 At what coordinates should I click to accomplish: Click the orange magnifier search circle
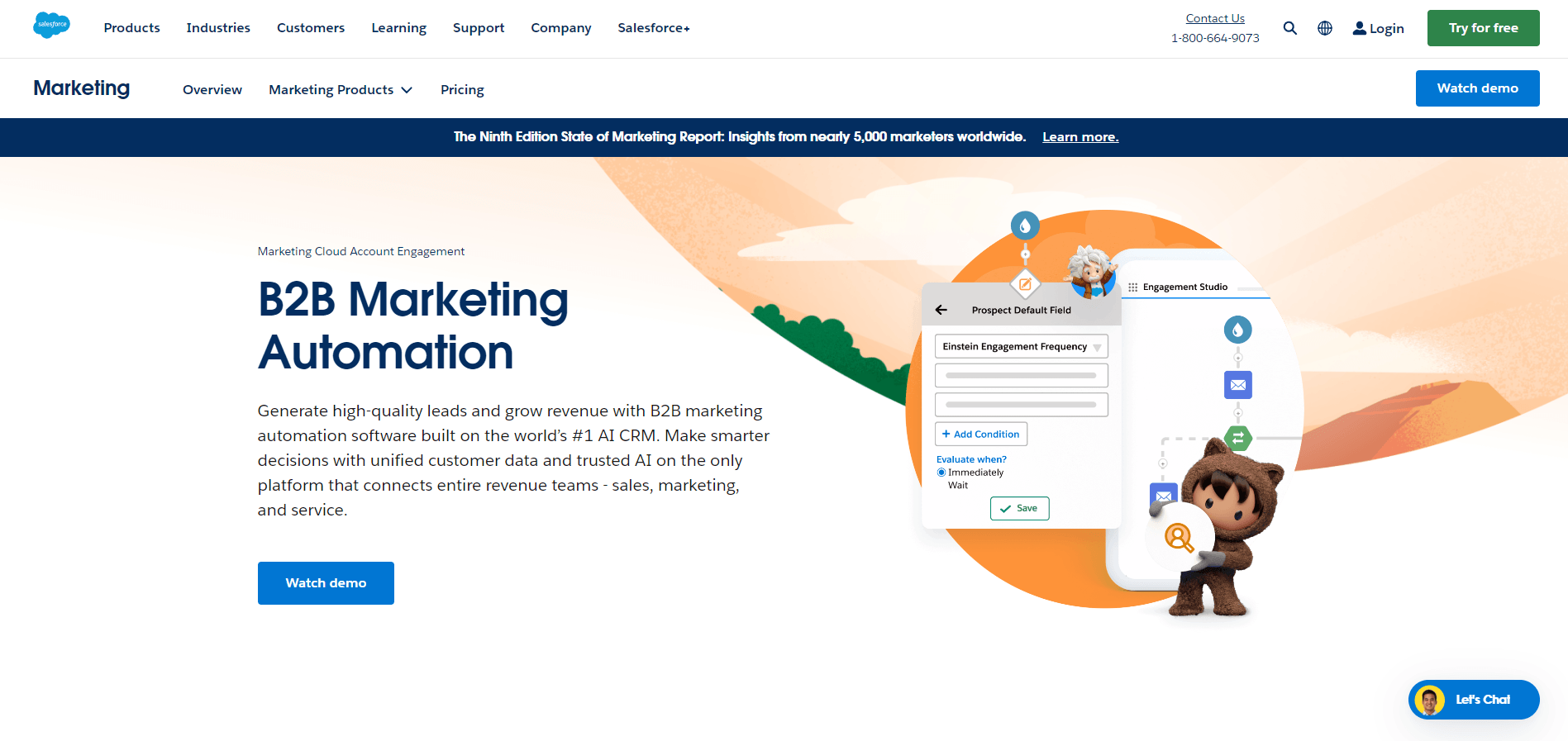(x=1179, y=537)
